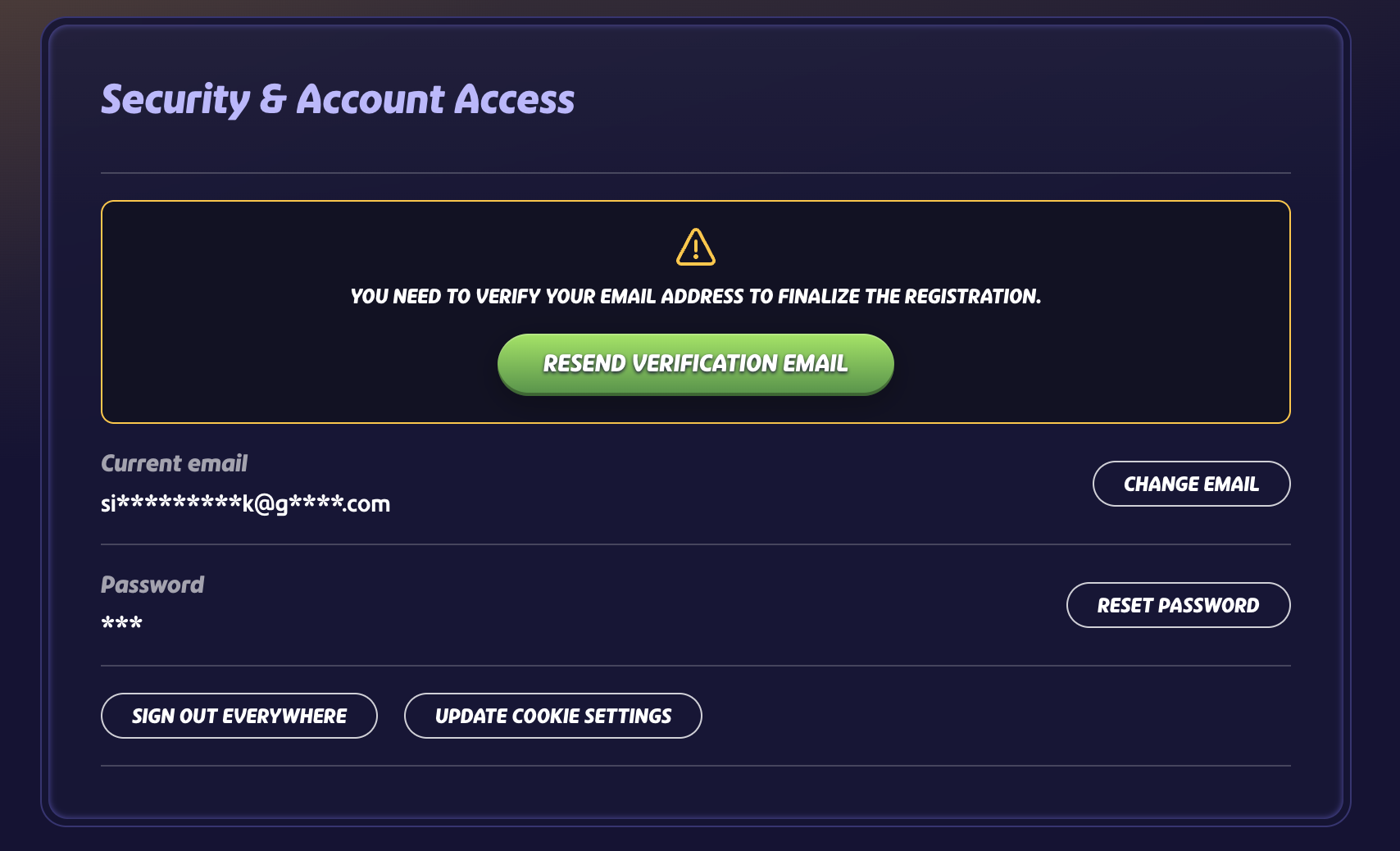This screenshot has width=1400, height=851.
Task: Click the divider line below the heading
Action: (695, 173)
